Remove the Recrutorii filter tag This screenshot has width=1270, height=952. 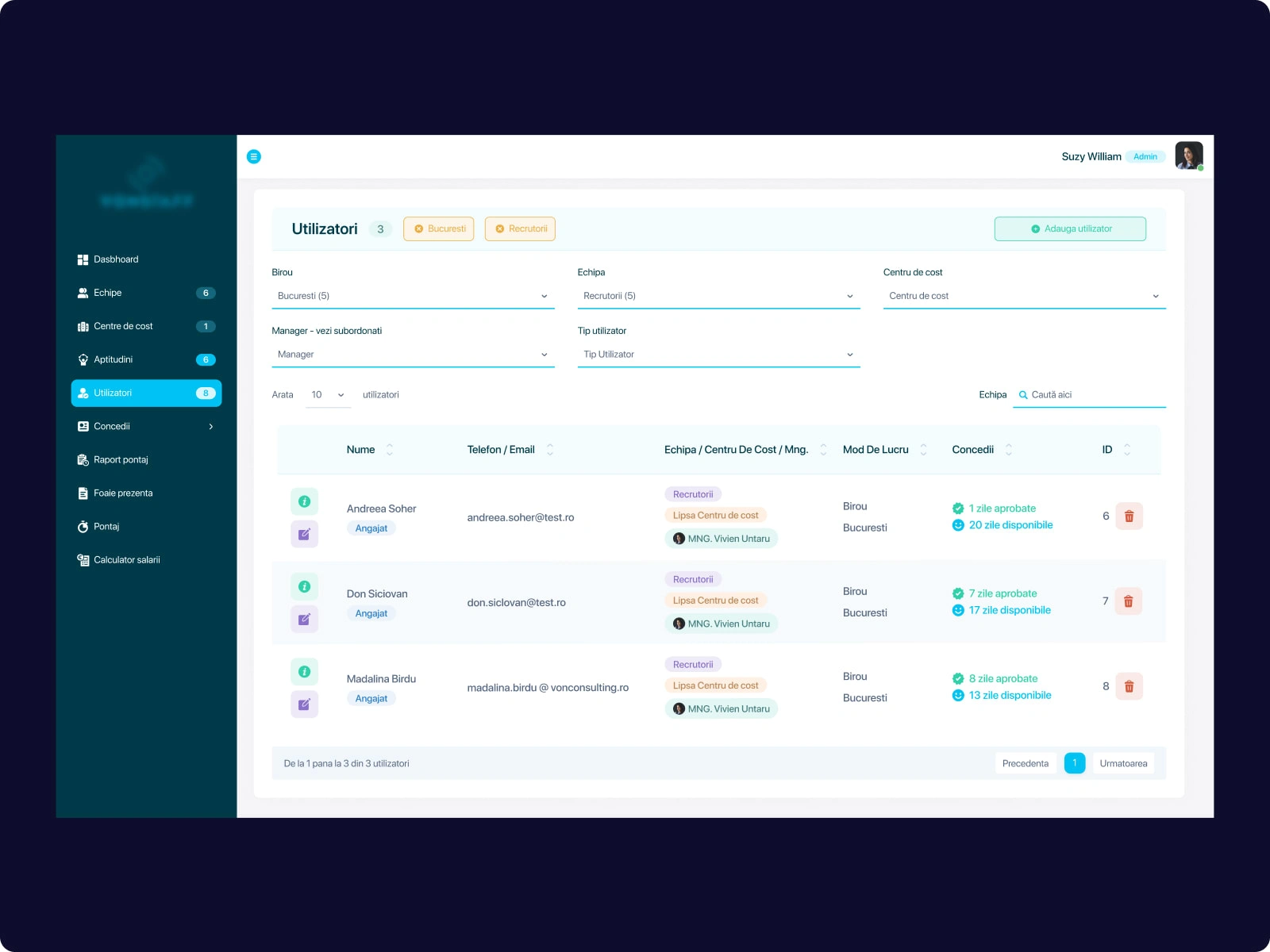(500, 228)
